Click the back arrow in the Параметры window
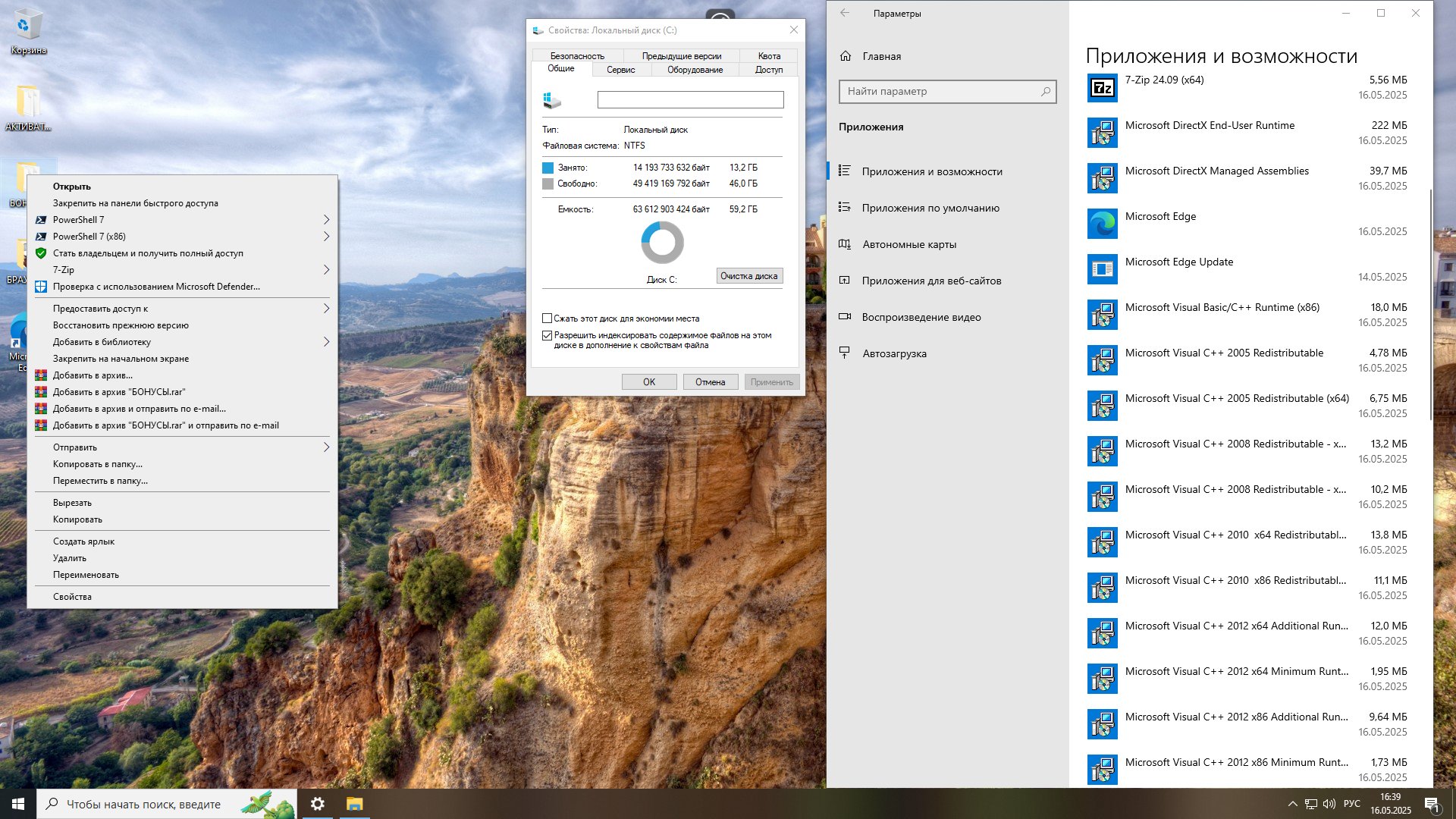The height and width of the screenshot is (819, 1456). (x=845, y=13)
